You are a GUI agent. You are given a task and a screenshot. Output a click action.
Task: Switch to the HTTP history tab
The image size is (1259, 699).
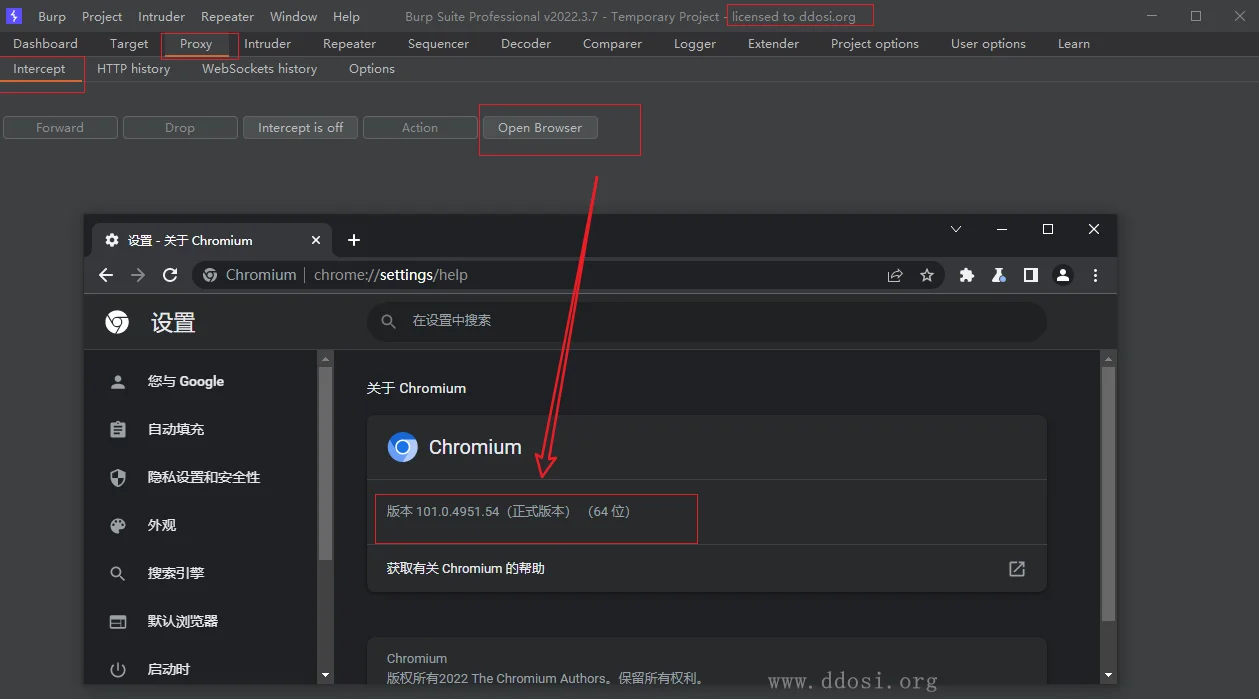[133, 69]
